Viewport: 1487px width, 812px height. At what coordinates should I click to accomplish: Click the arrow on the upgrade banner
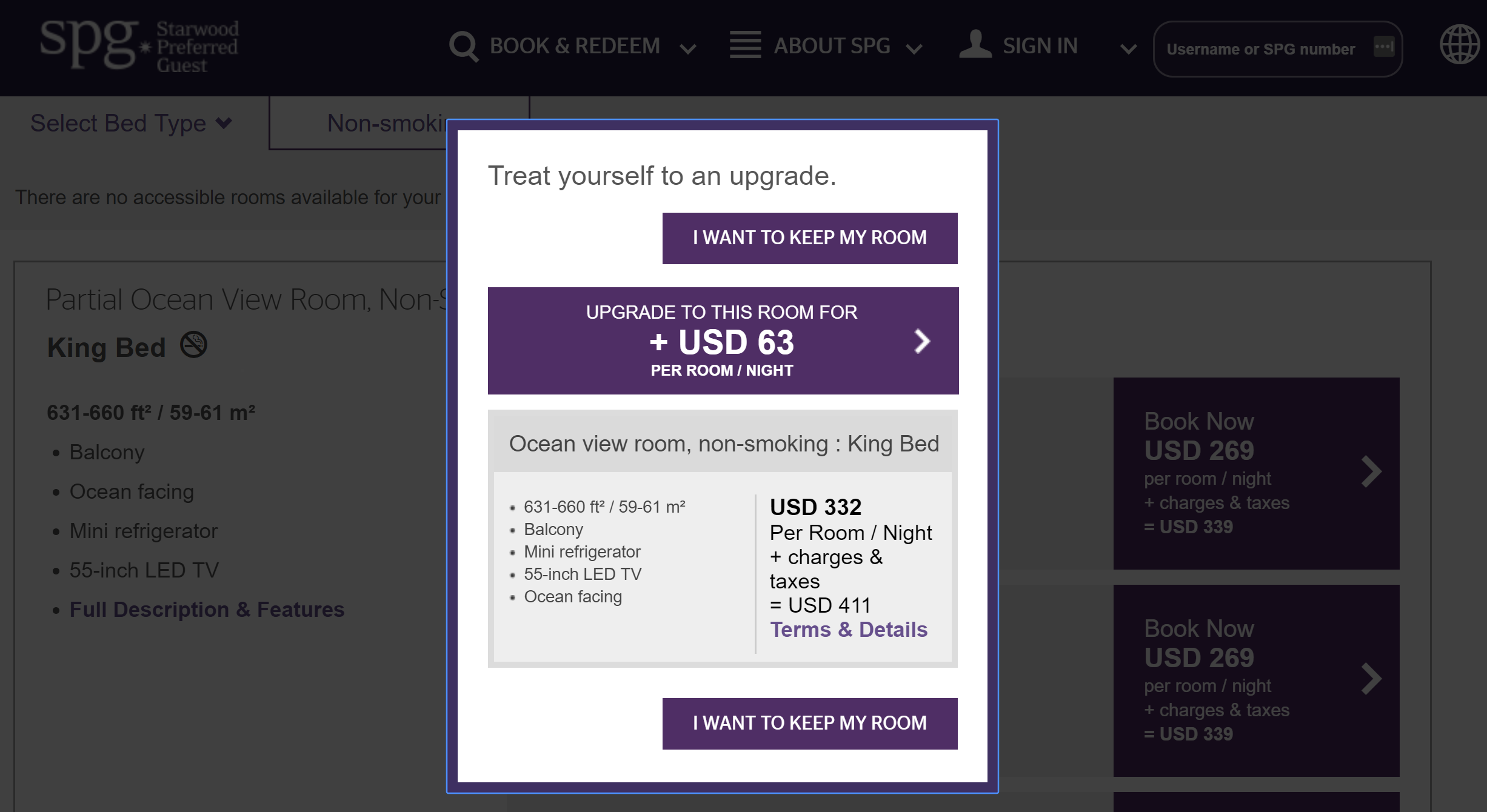pos(921,341)
